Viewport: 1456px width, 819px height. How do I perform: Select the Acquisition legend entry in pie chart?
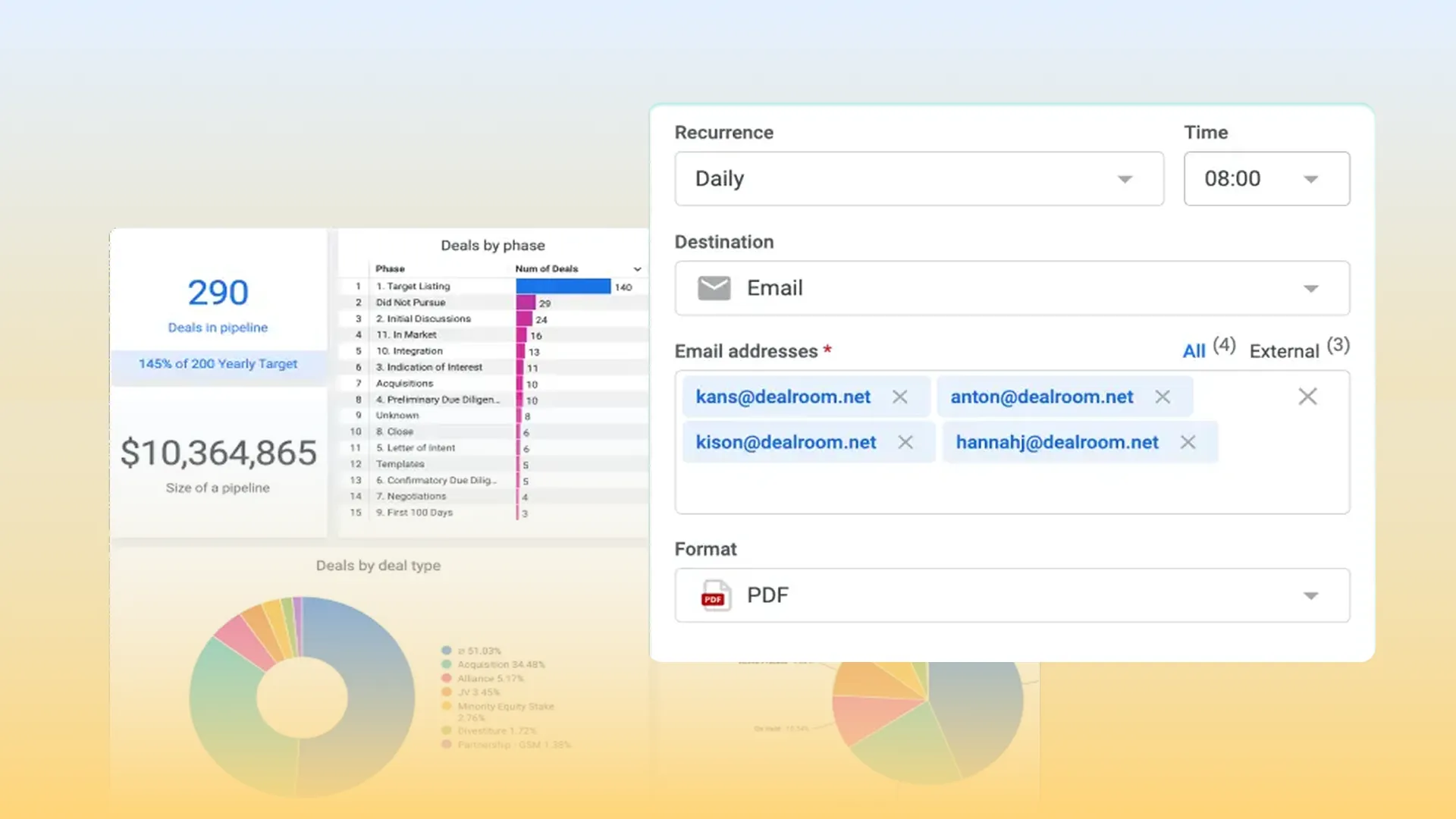(x=500, y=665)
